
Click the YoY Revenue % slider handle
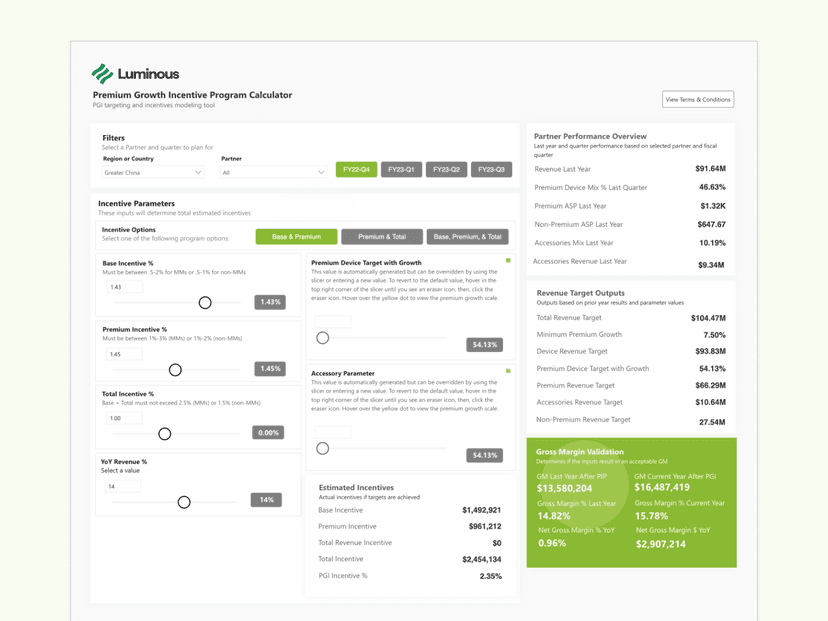pos(184,501)
